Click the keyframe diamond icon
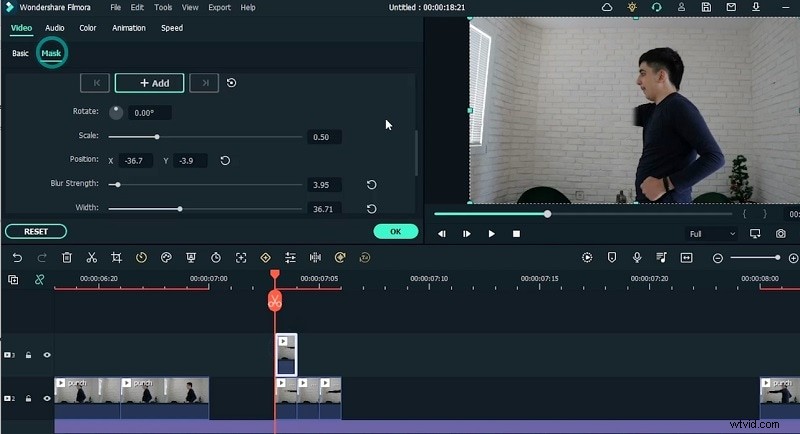 tap(265, 258)
